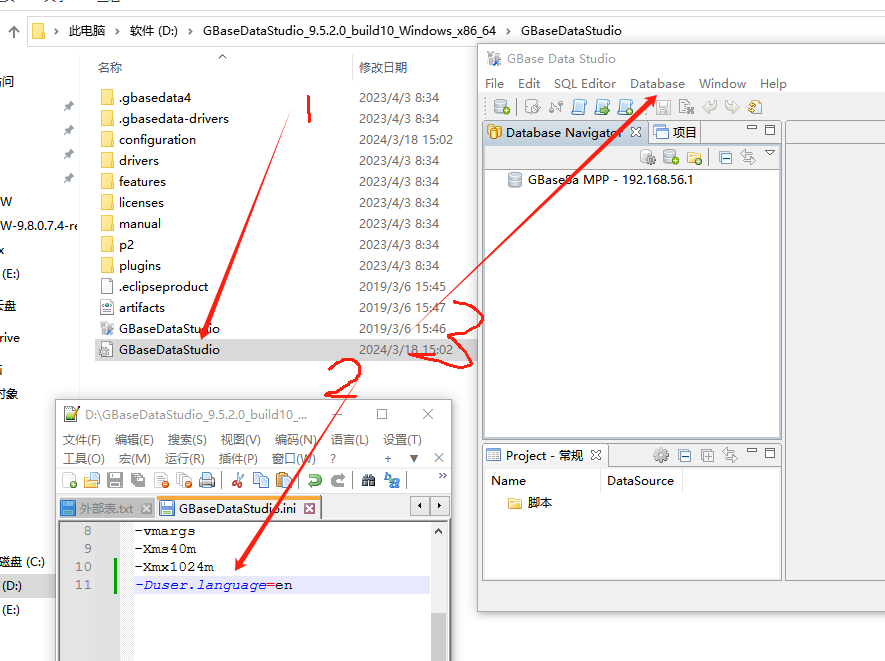Switch to the 项目 tab in GBase
This screenshot has width=885, height=661.
676,132
